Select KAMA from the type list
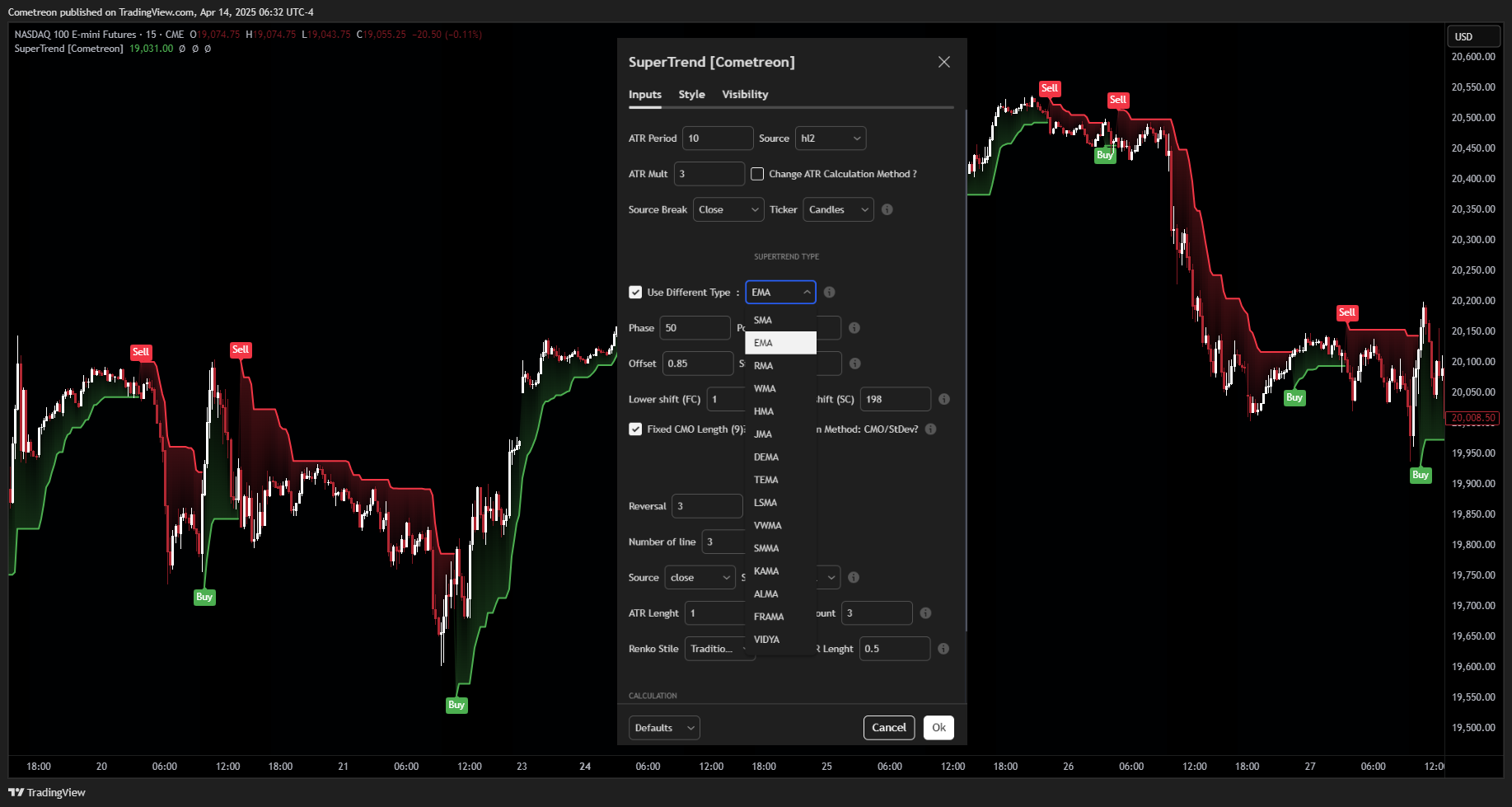Image resolution: width=1512 pixels, height=807 pixels. [x=780, y=571]
